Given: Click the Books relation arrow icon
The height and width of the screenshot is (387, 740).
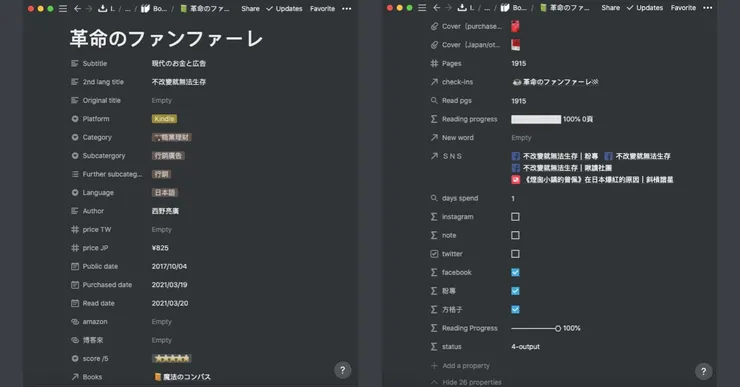Looking at the screenshot, I should point(75,377).
